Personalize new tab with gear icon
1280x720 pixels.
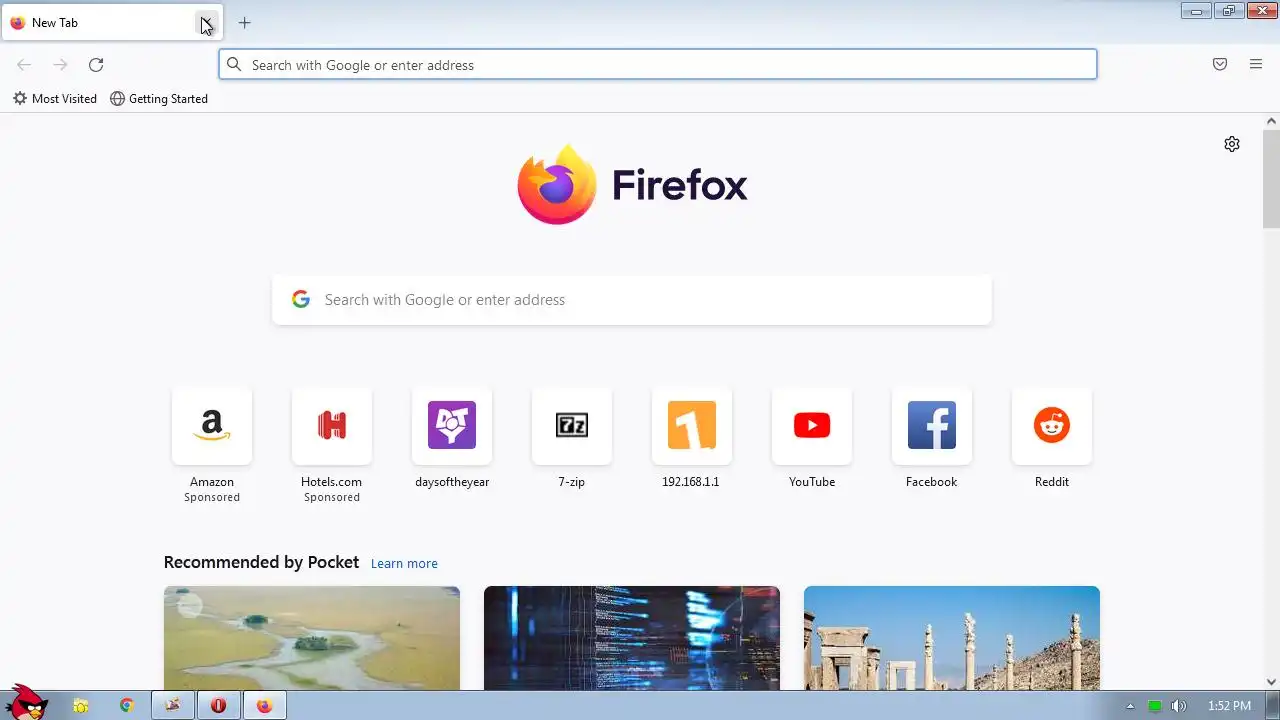[1232, 144]
